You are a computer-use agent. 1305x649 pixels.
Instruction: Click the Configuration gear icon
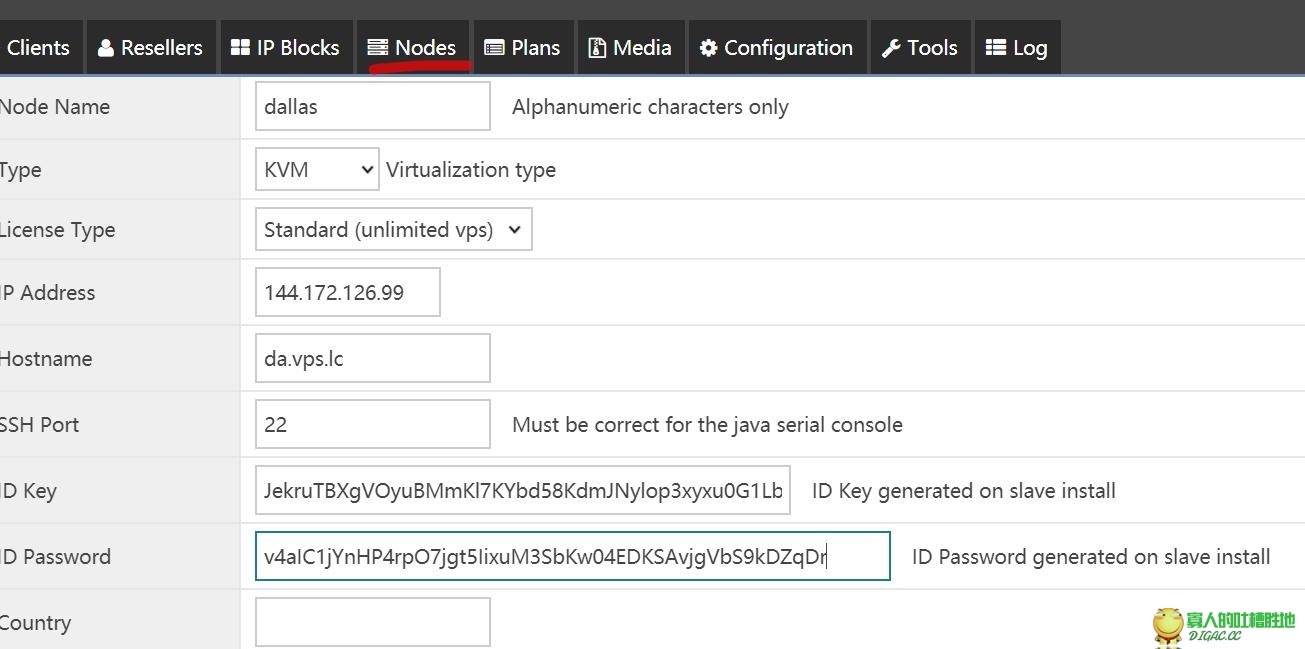tap(708, 48)
